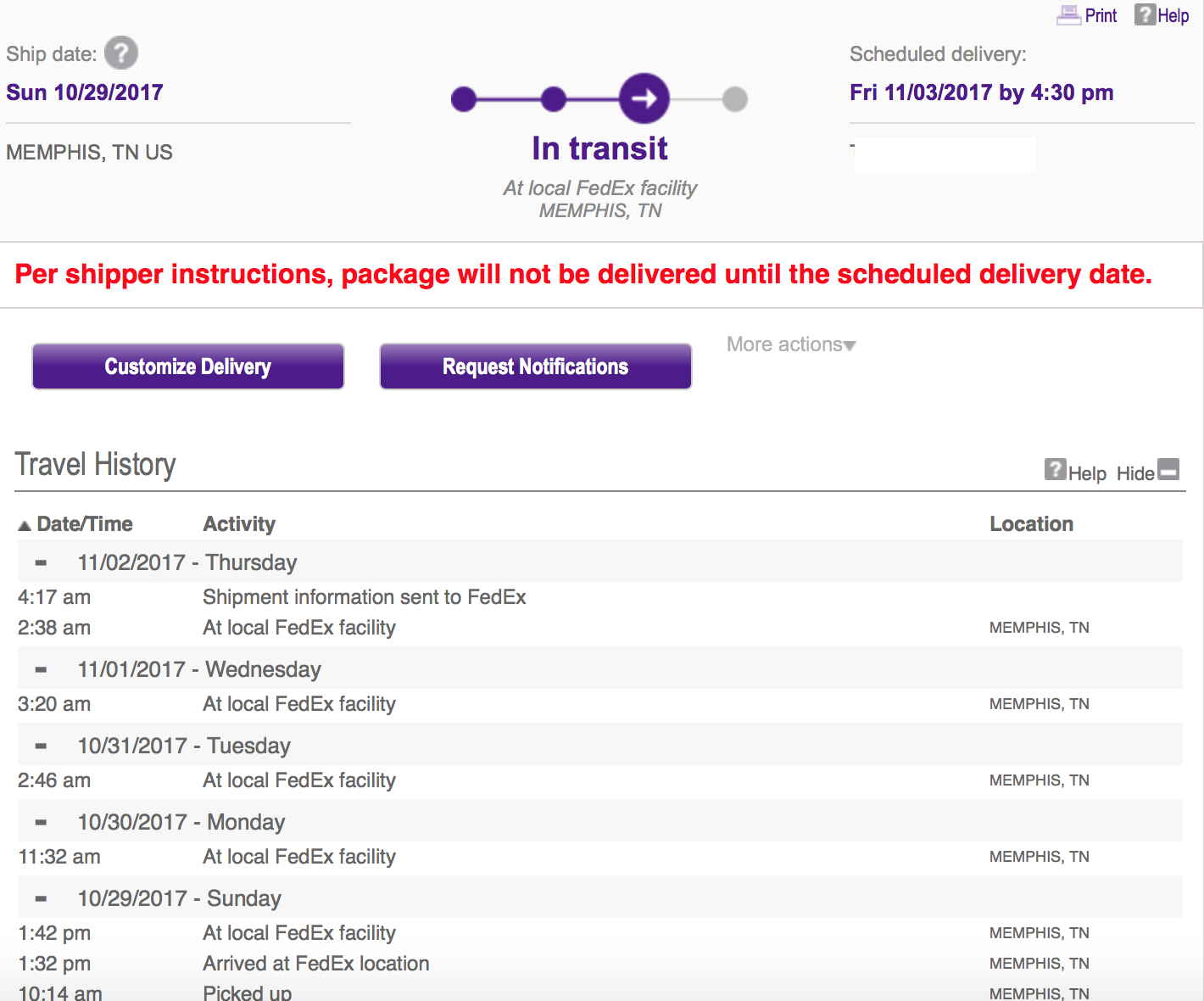This screenshot has width=1204, height=1001.
Task: Click the Hide link for Travel History
Action: pos(1135,473)
